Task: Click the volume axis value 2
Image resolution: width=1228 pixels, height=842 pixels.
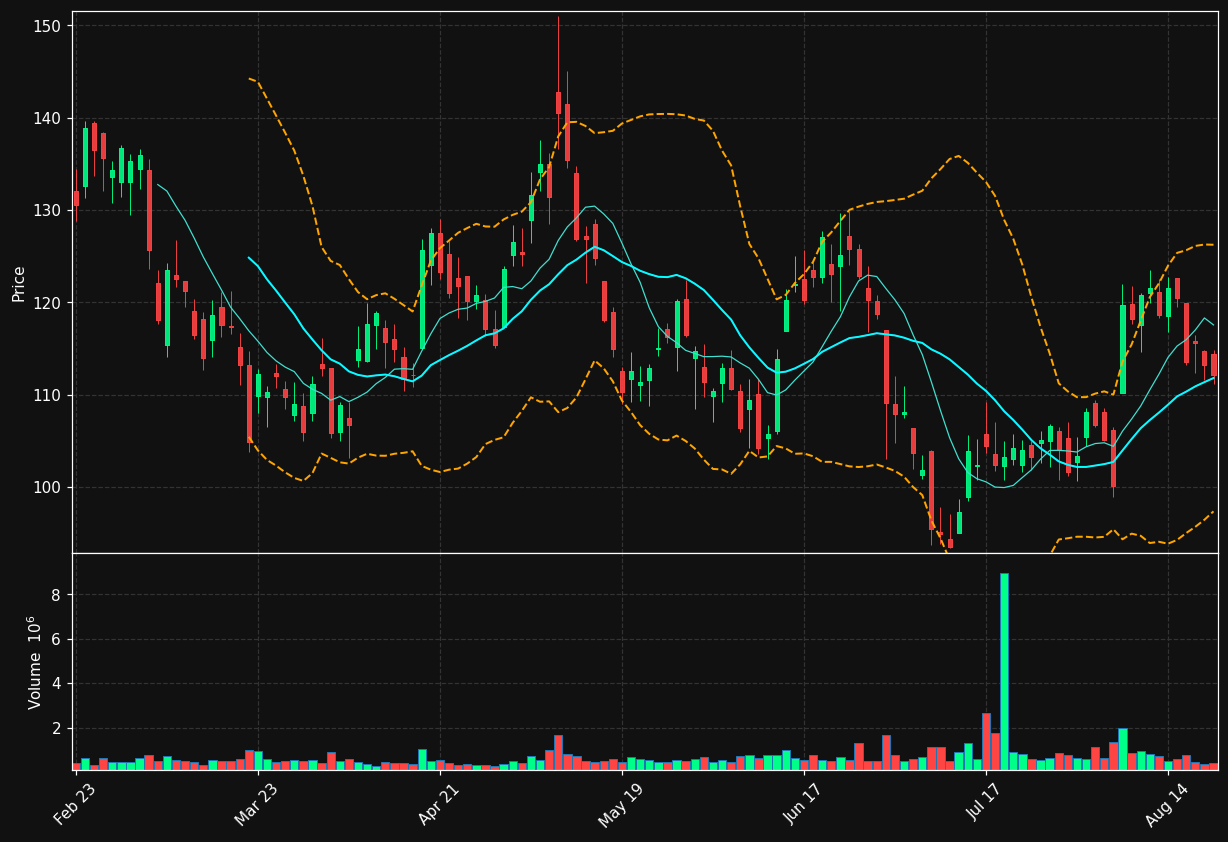Action: point(57,728)
